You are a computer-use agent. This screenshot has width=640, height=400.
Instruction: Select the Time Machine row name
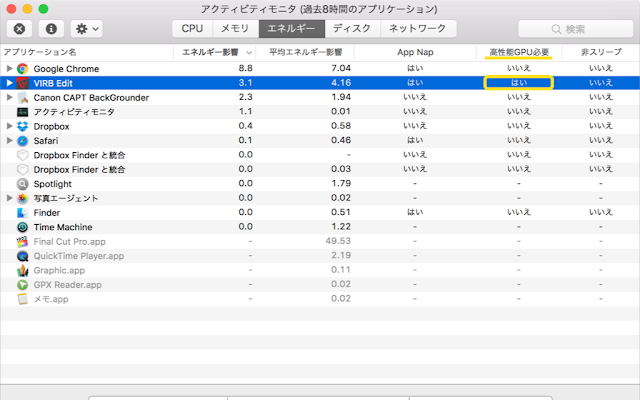coord(63,227)
